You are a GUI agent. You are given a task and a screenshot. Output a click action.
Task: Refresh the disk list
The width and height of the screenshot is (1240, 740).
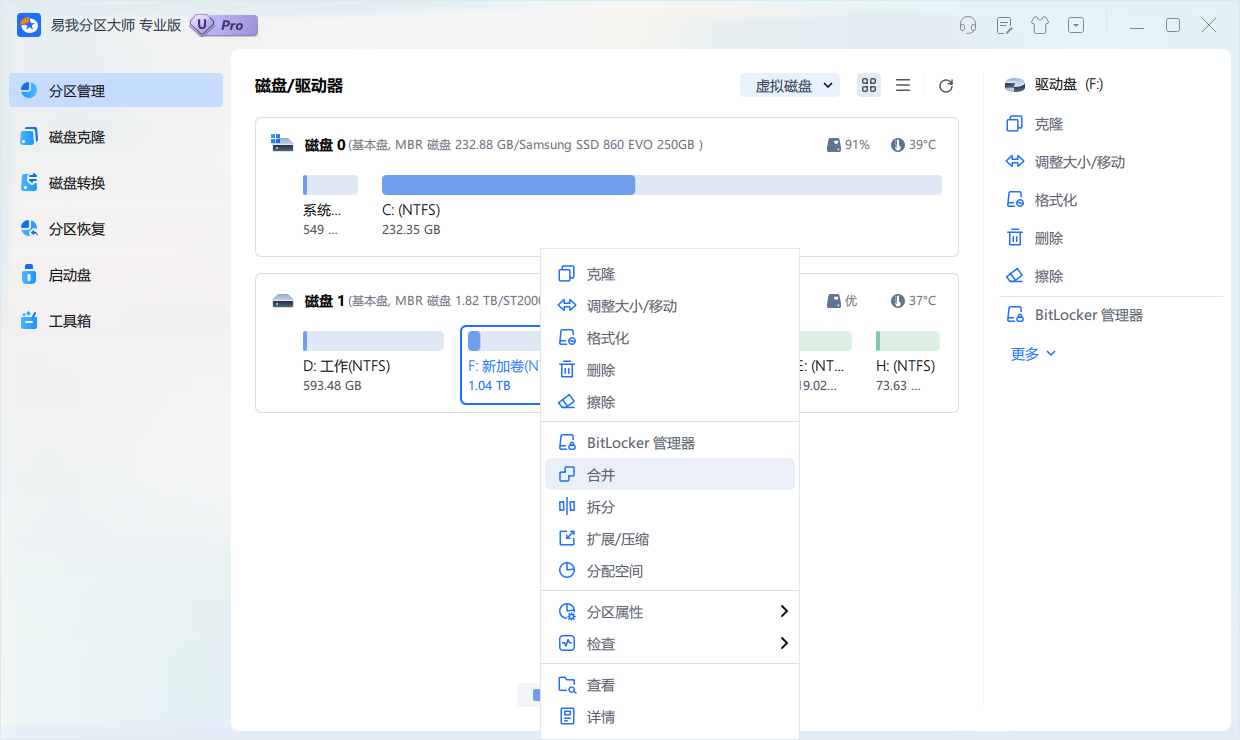[945, 85]
